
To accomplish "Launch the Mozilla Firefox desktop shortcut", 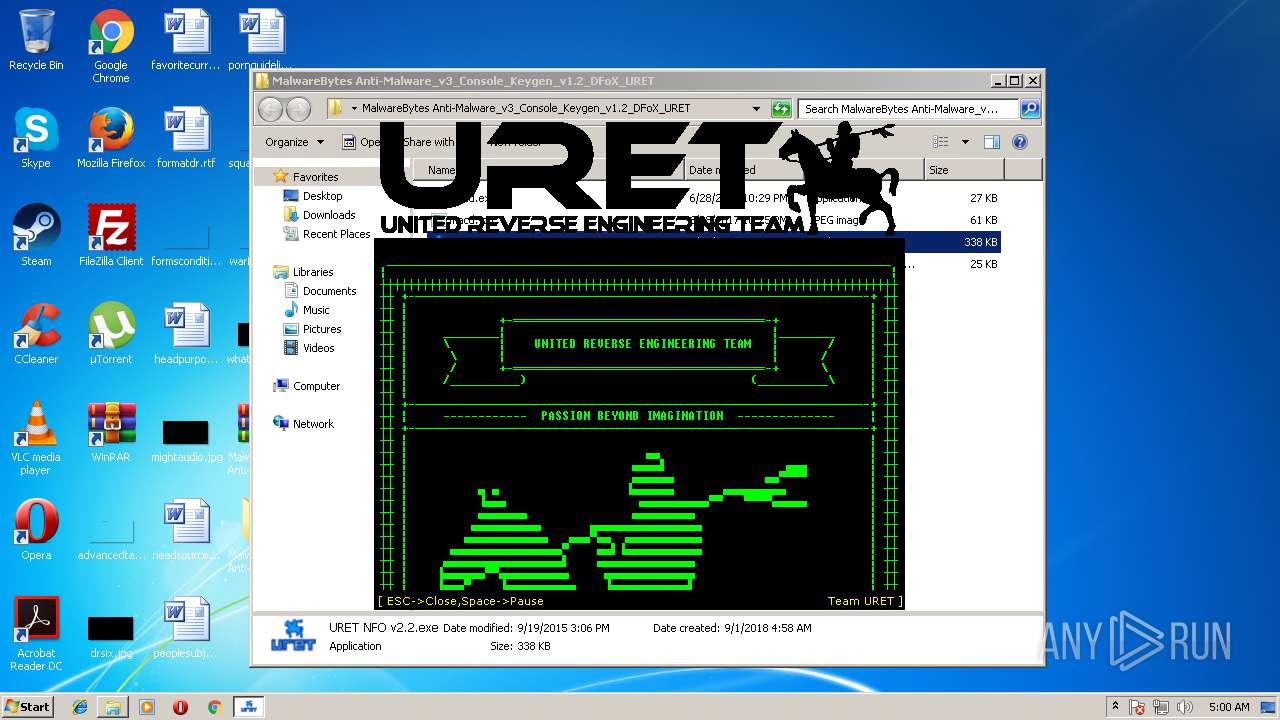I will point(111,138).
